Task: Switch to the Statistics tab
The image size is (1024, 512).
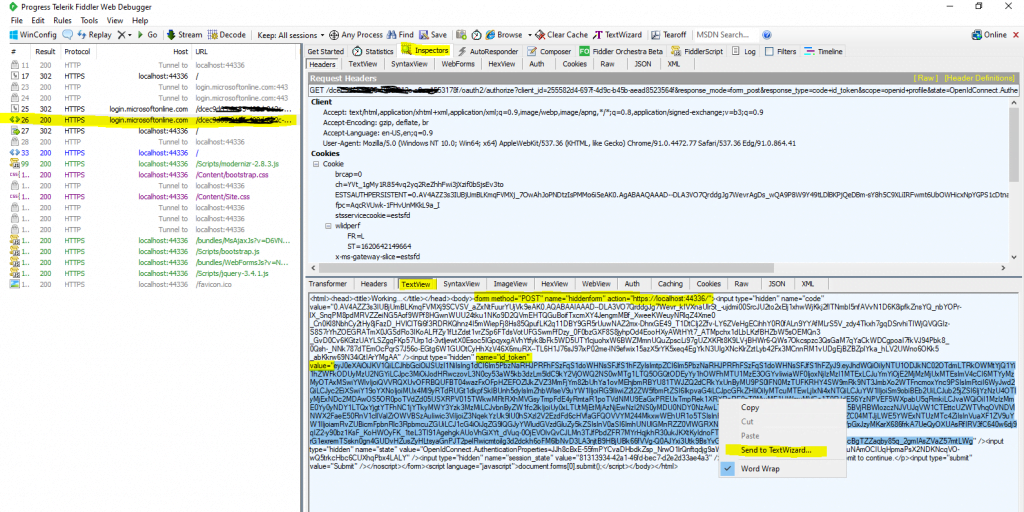Action: coord(374,51)
